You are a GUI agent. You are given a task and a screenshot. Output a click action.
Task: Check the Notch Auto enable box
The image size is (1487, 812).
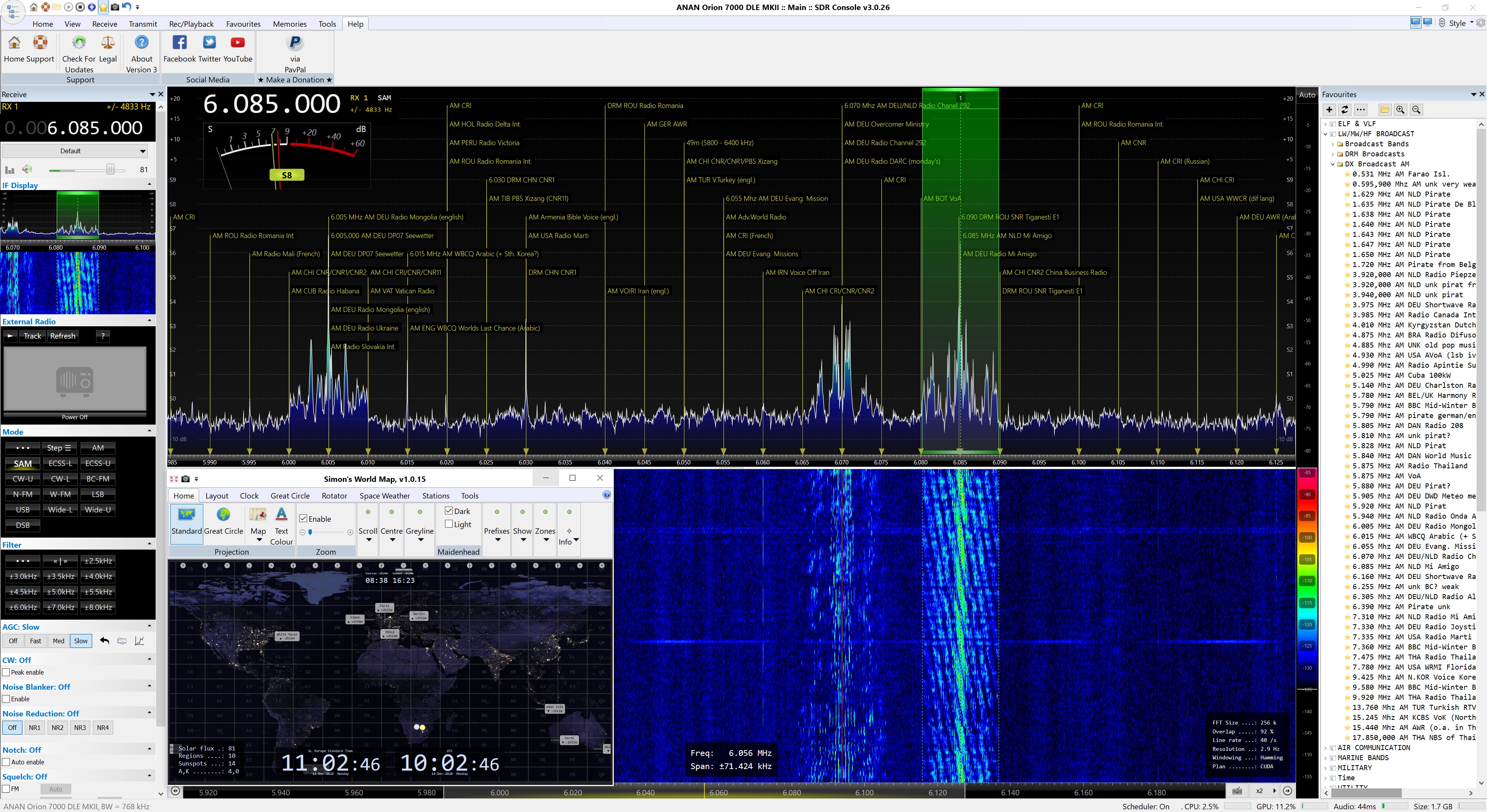pyautogui.click(x=6, y=762)
